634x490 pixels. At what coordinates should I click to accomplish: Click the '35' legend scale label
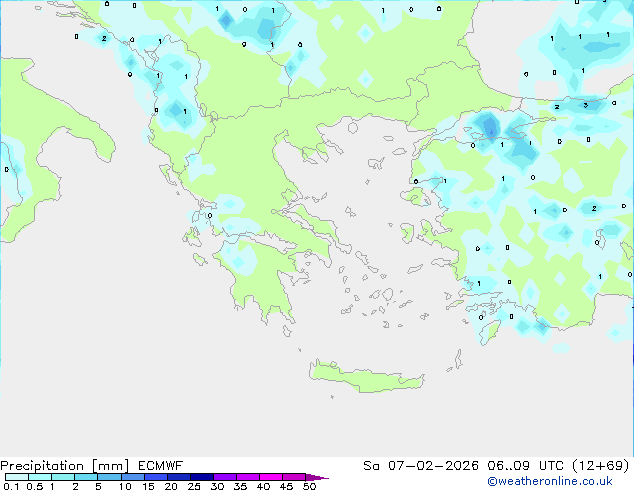coord(240,486)
